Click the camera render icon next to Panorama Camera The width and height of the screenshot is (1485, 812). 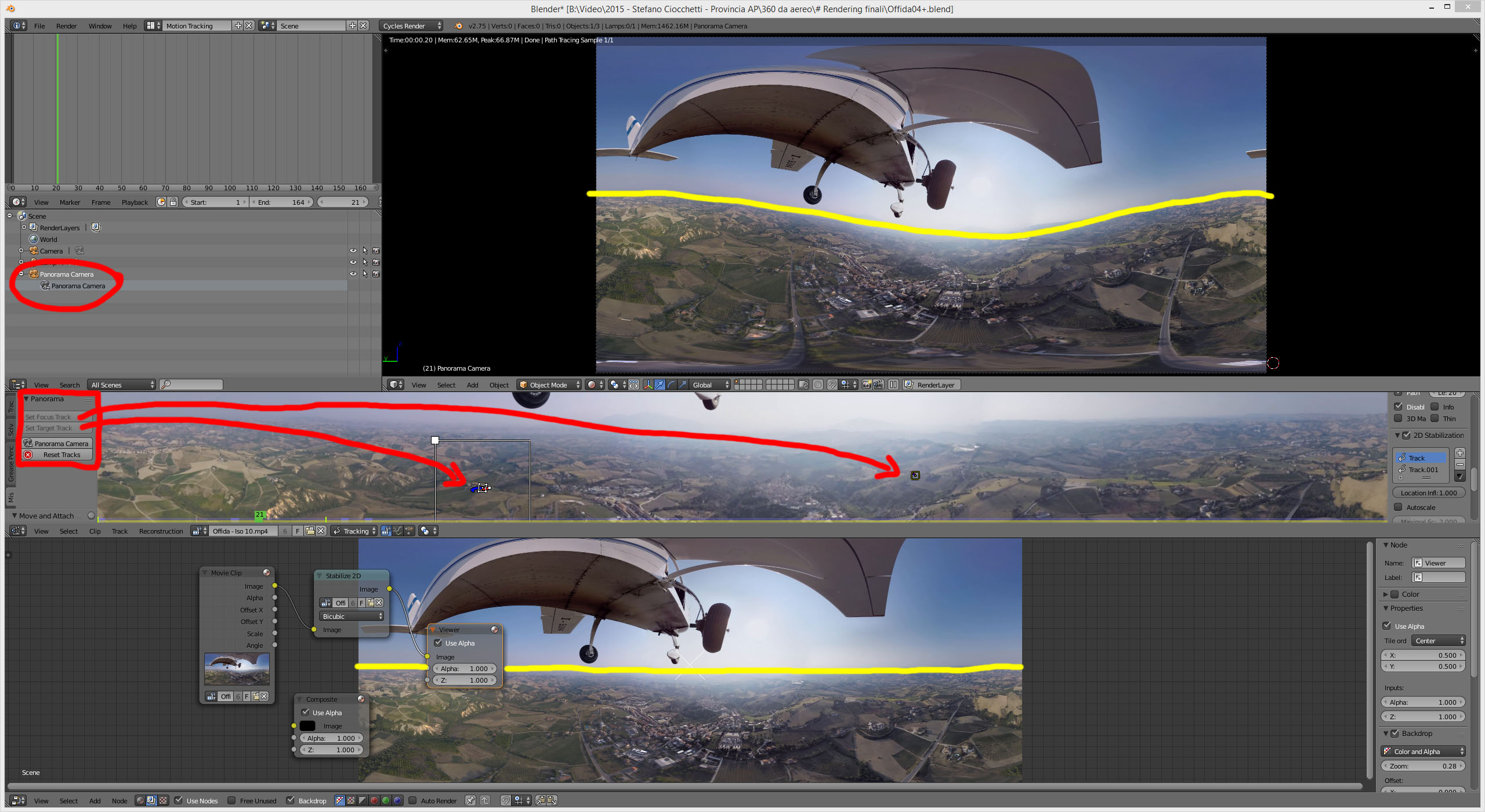click(x=376, y=274)
